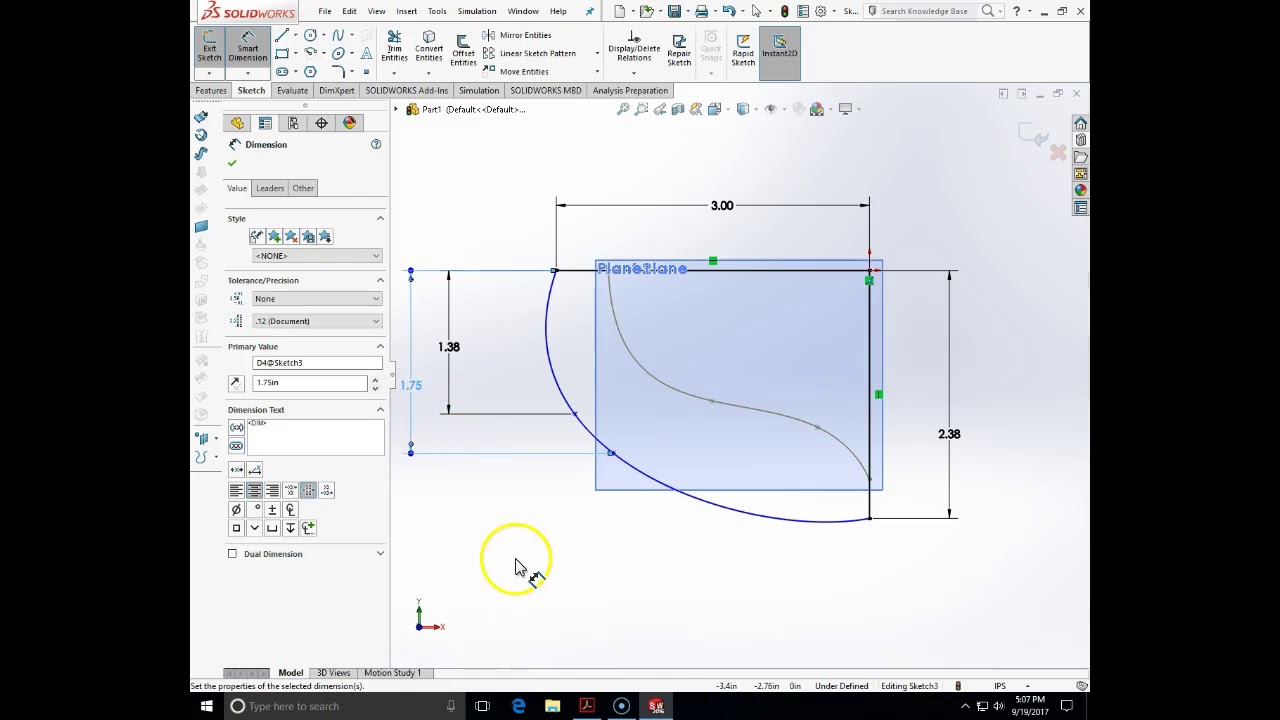Click the 1.75in primary value field
The width and height of the screenshot is (1280, 720).
310,383
